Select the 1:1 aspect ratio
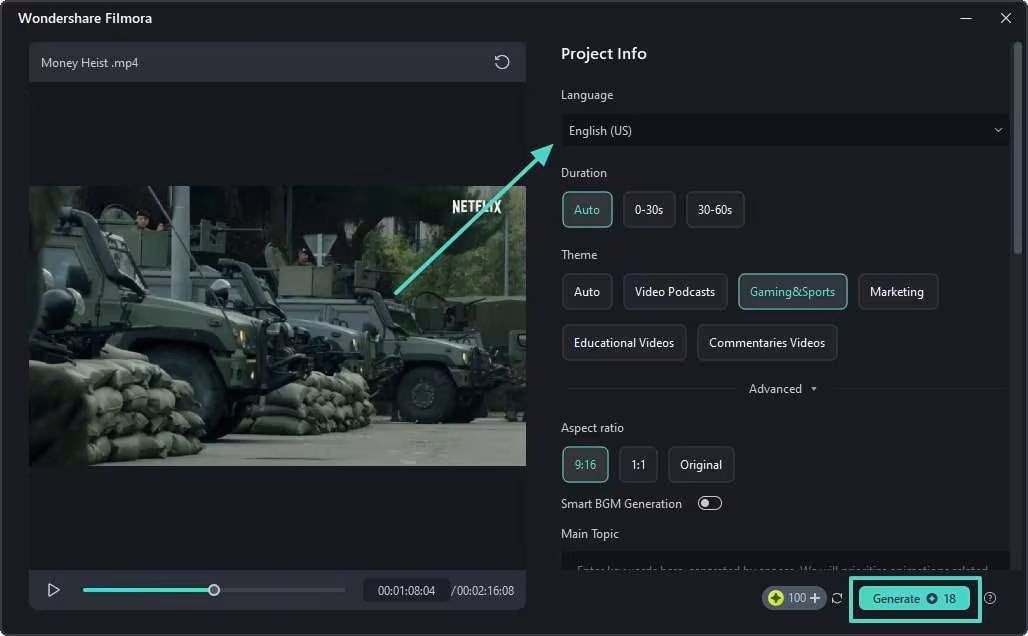The height and width of the screenshot is (636, 1028). [638, 465]
